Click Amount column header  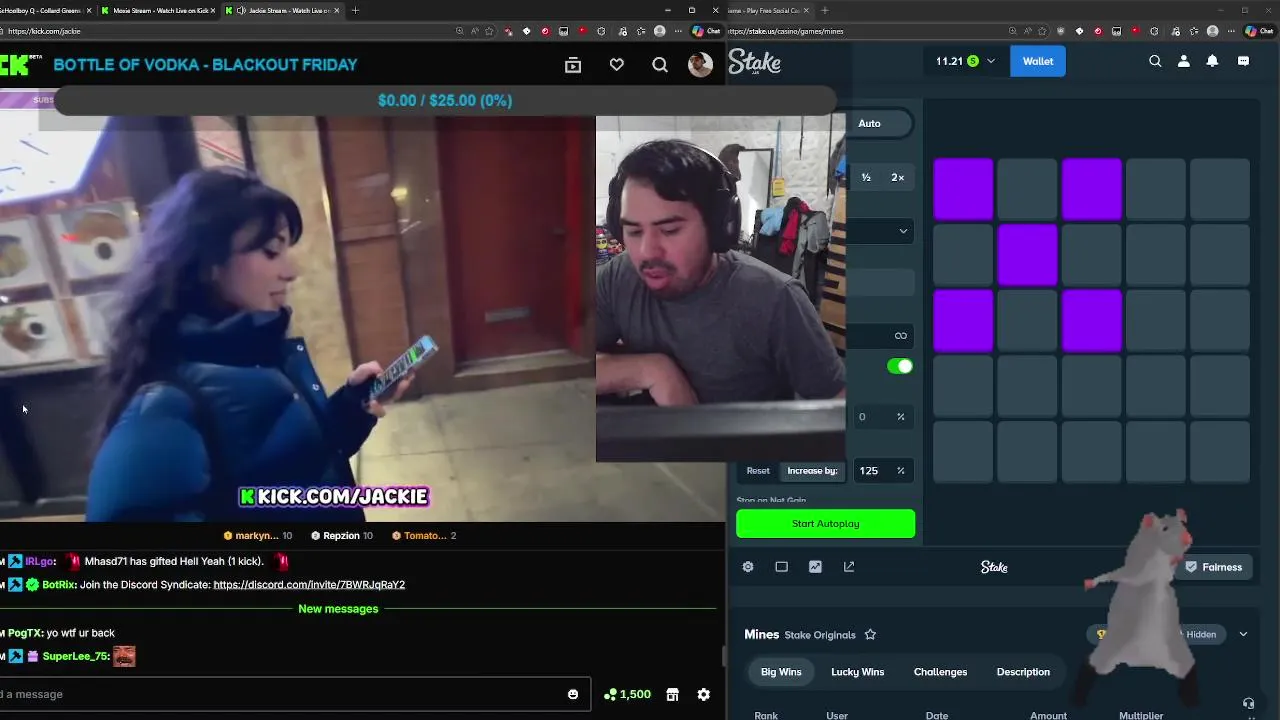[x=1048, y=716]
